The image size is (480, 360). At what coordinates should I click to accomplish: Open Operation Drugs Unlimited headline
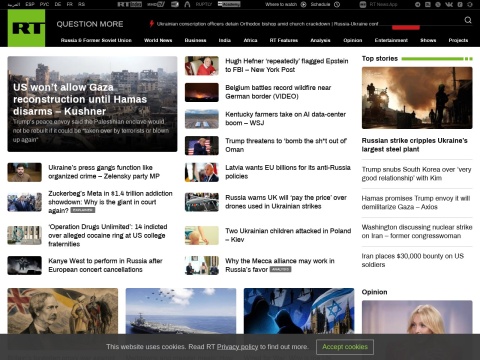108,235
